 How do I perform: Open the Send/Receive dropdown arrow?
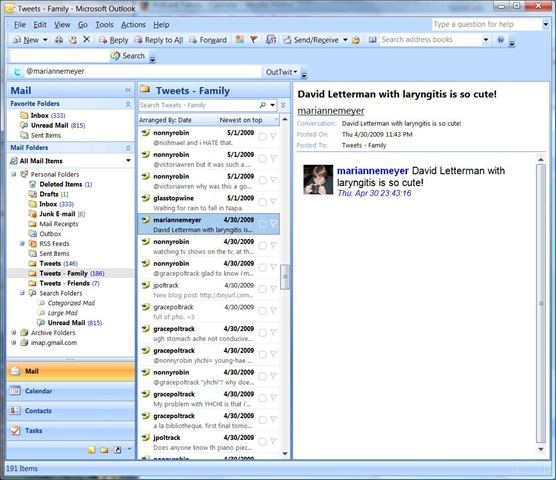(345, 40)
